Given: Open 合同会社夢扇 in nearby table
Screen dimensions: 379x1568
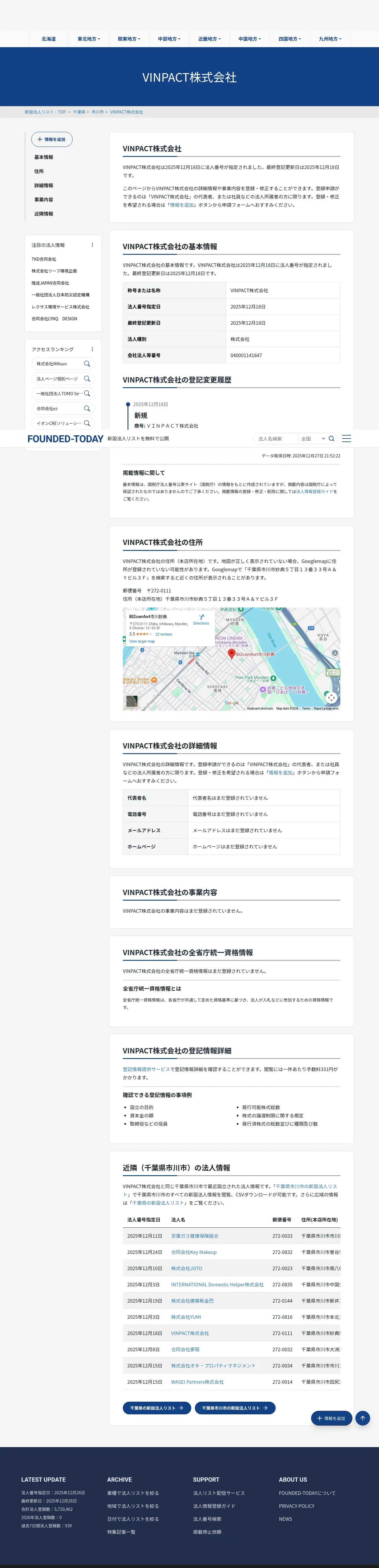Looking at the screenshot, I should 185,1349.
